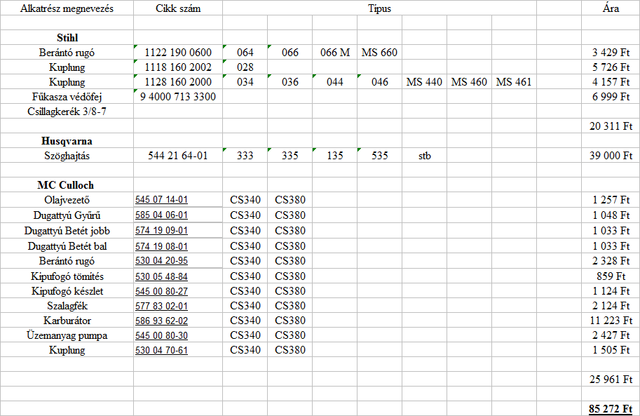
Task: Open the 586 93 62-02 part number link
Action: click(x=162, y=320)
